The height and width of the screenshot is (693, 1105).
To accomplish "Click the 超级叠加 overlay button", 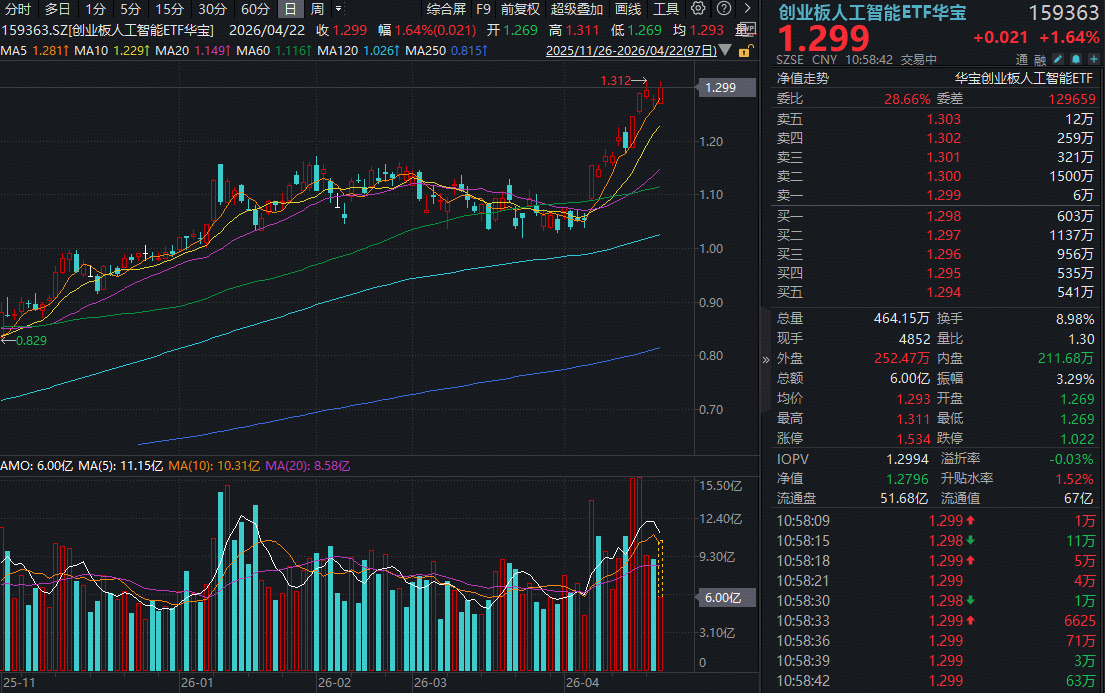I will (x=577, y=9).
